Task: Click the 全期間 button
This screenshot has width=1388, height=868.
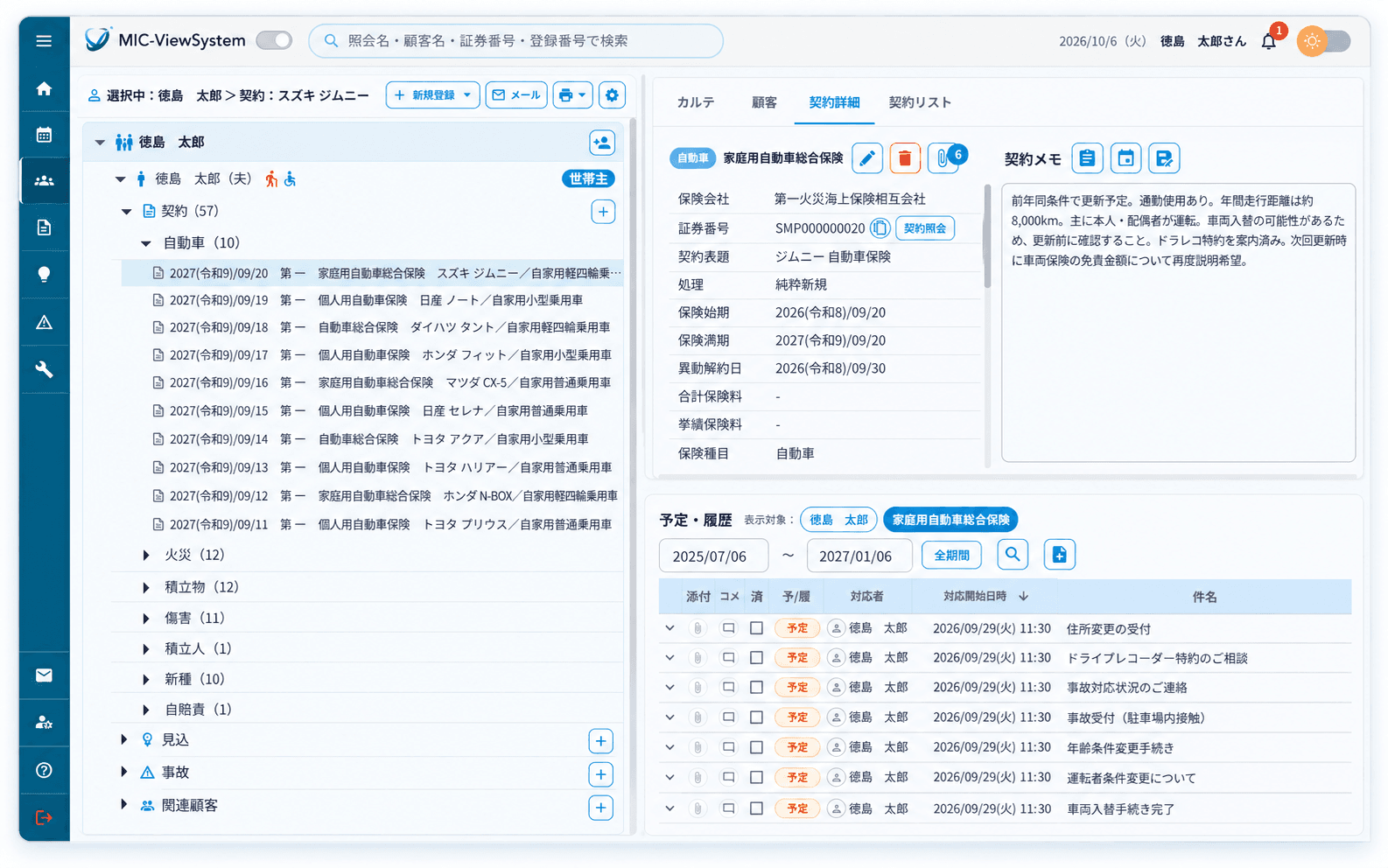Action: [x=951, y=555]
